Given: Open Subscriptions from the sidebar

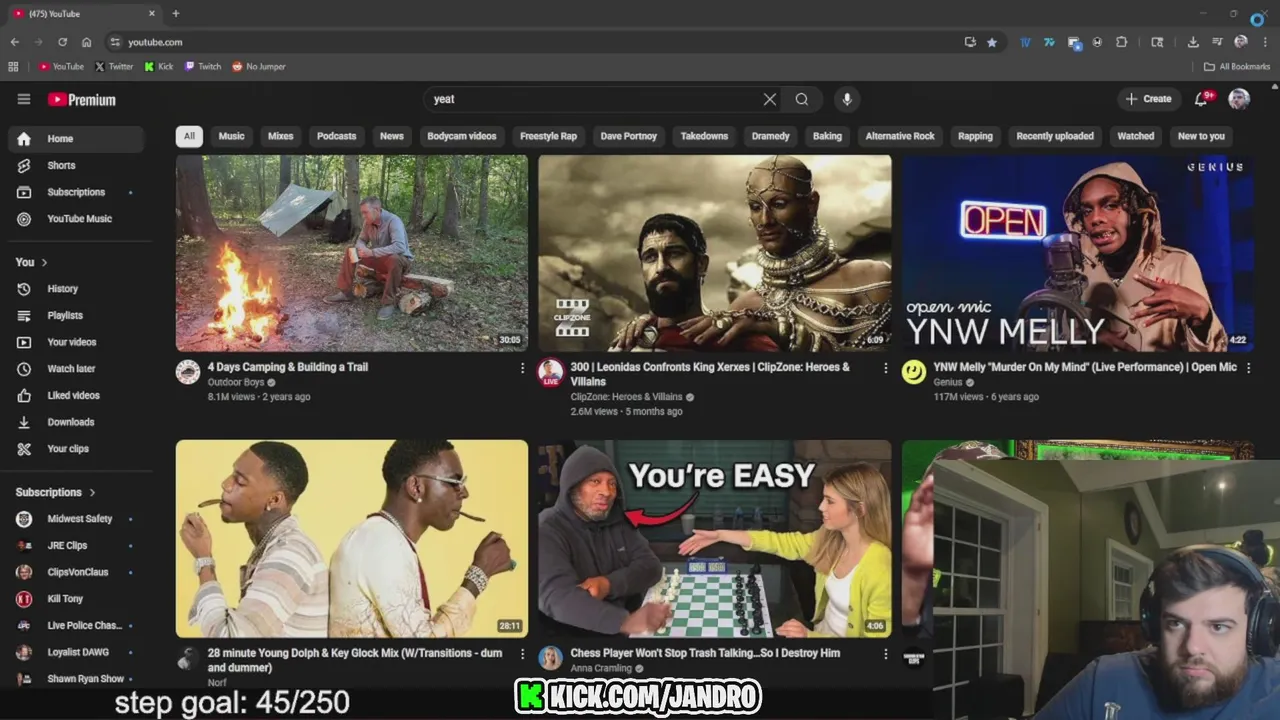Looking at the screenshot, I should 76,192.
